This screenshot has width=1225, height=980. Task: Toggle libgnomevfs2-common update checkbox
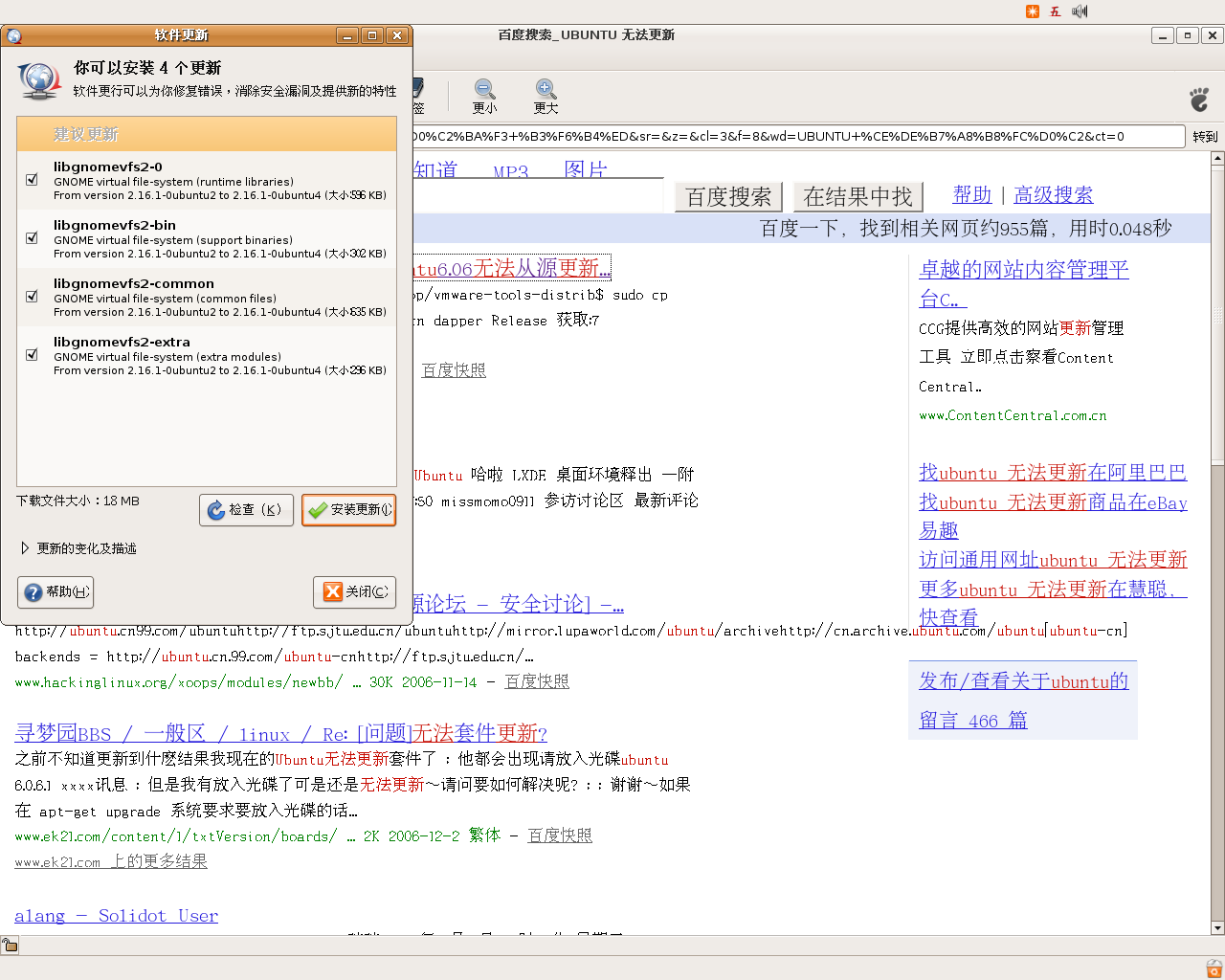(x=32, y=296)
